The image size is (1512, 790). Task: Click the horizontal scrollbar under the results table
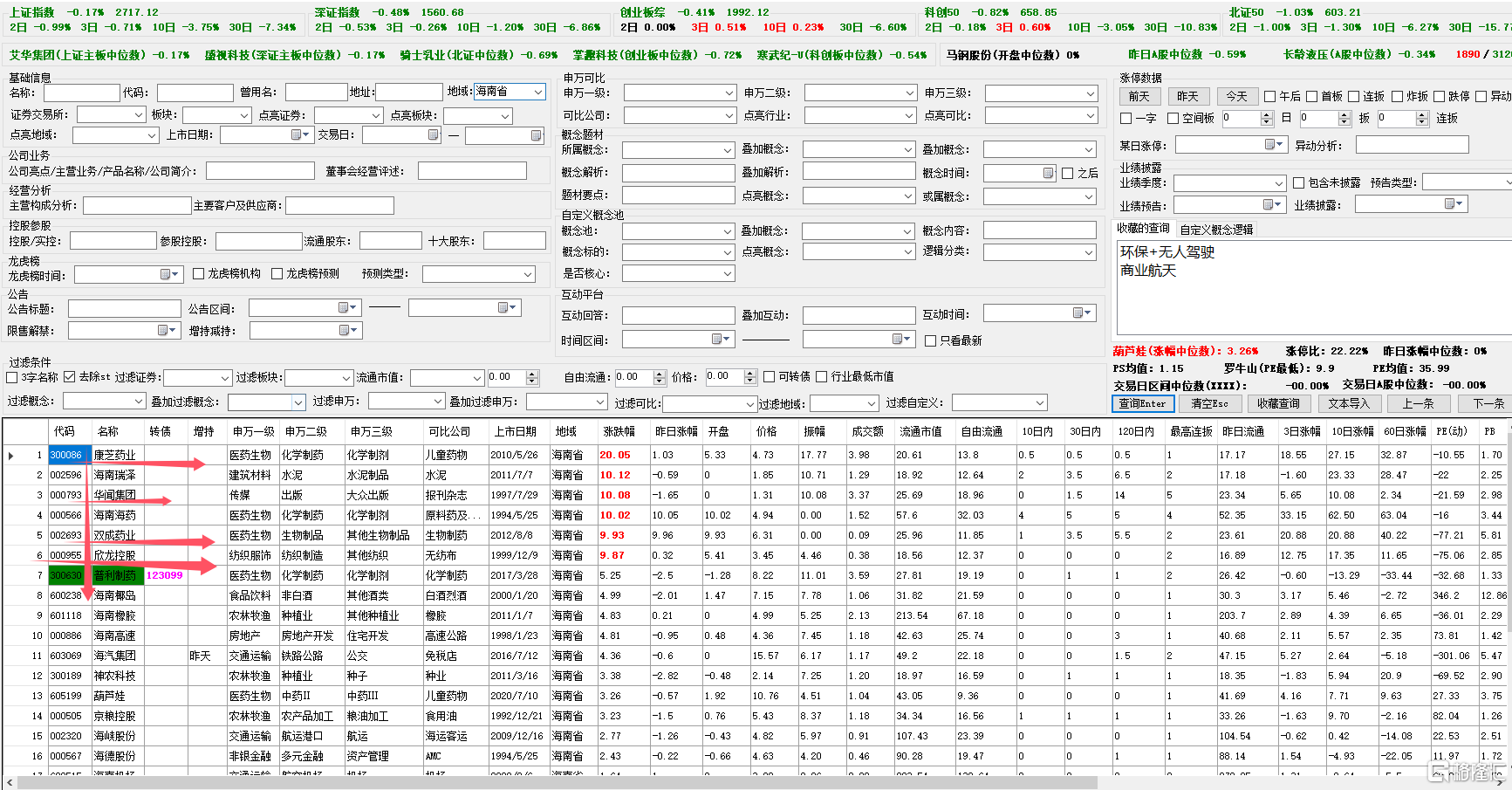pyautogui.click(x=558, y=783)
